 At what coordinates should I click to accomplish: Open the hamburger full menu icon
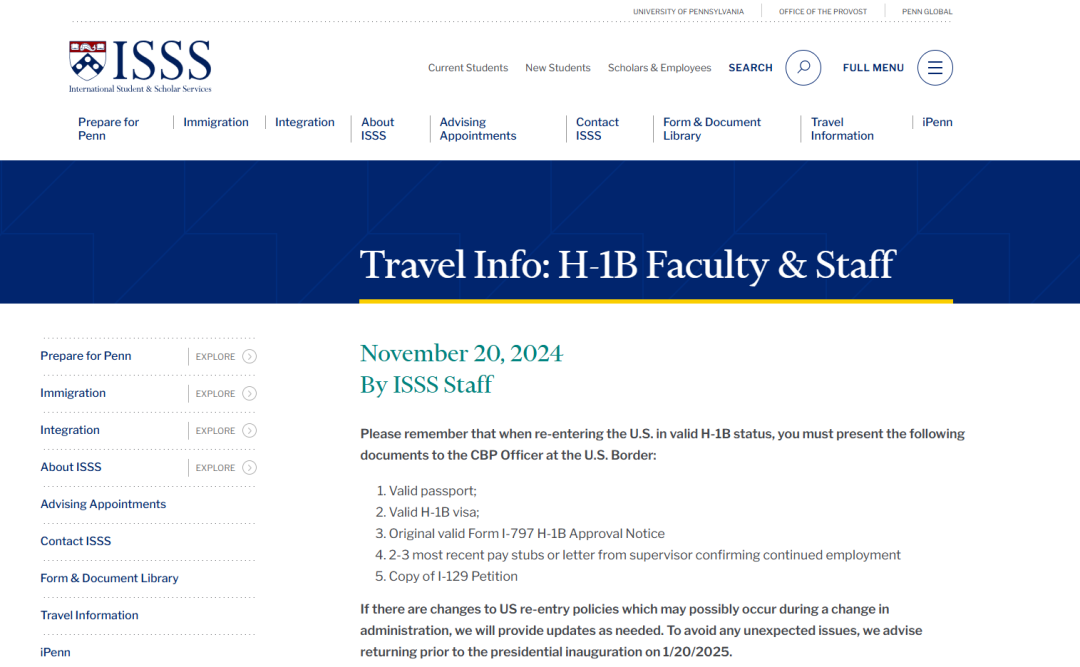point(935,68)
